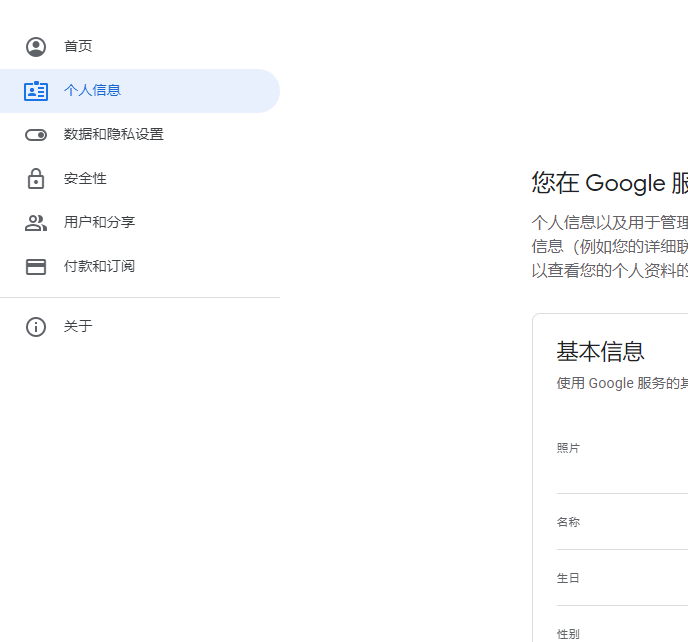Select the 个人信息 sidebar label
The width and height of the screenshot is (688, 642).
click(x=92, y=91)
